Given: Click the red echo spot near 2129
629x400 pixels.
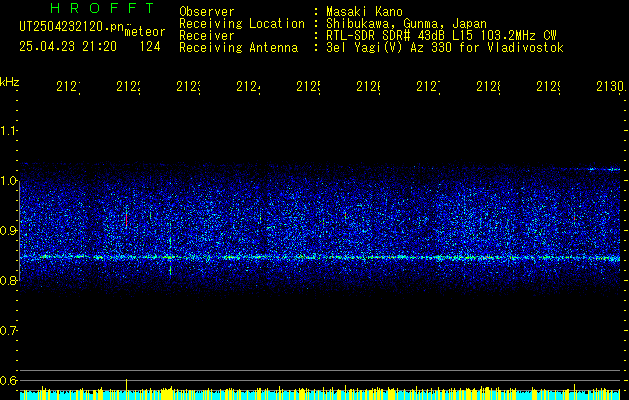Looking at the screenshot, I should click(574, 218).
